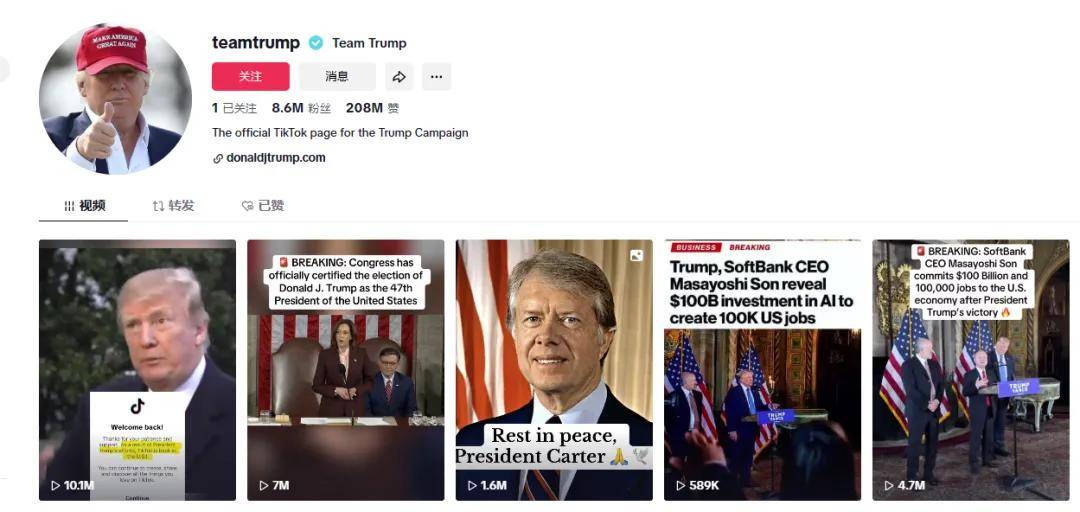Open the three-dots more options menu
The height and width of the screenshot is (512, 1080).
click(437, 76)
